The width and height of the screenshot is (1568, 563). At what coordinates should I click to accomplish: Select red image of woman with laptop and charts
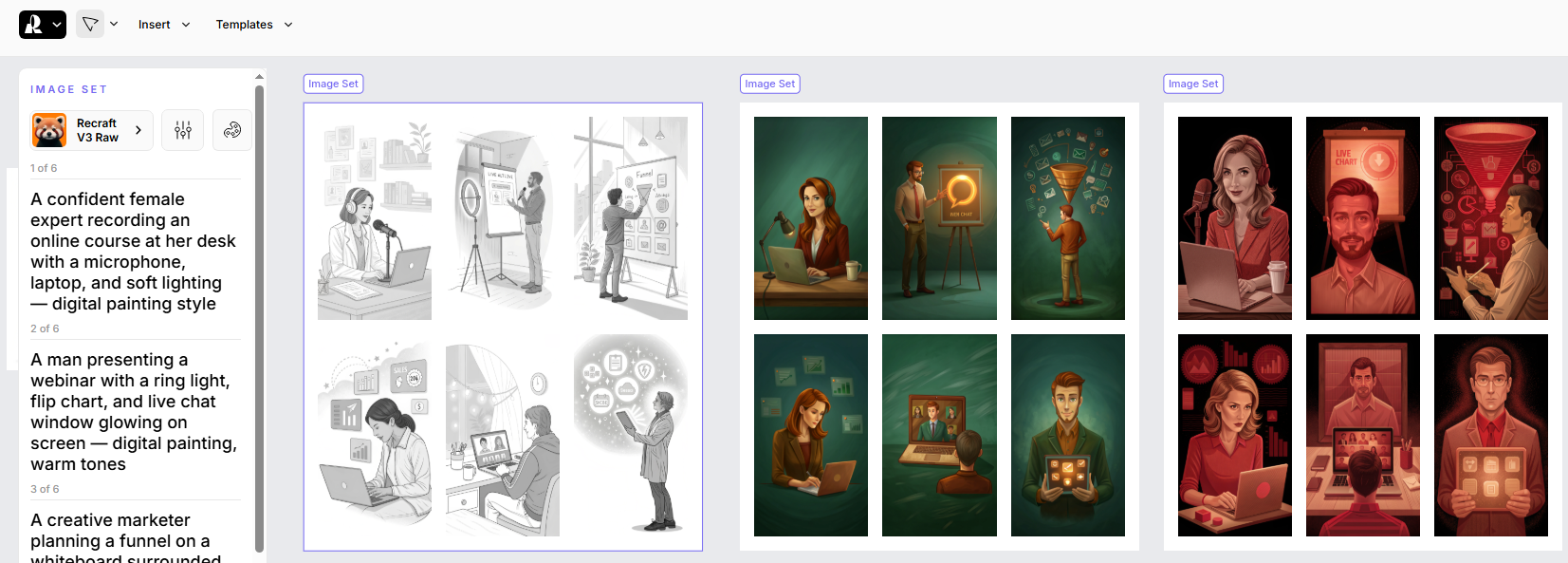[1235, 435]
